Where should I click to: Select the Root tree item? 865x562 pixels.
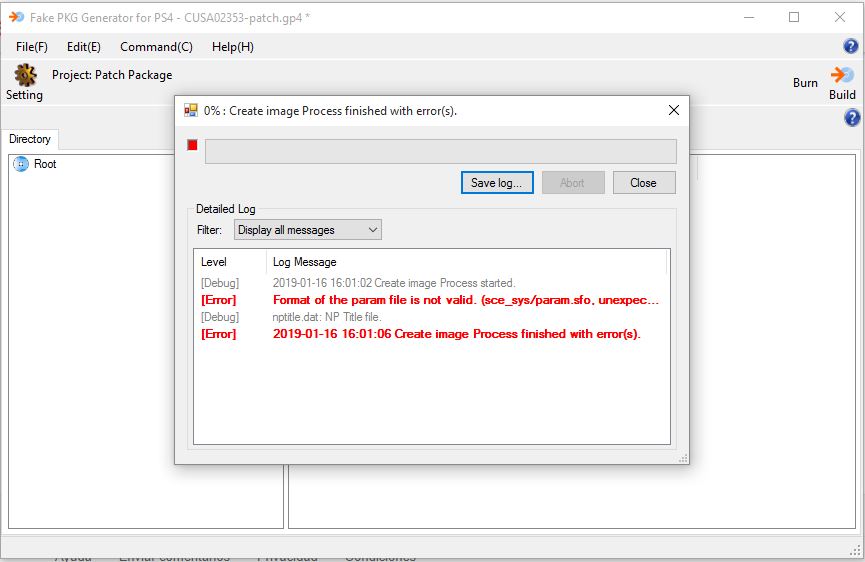[45, 164]
